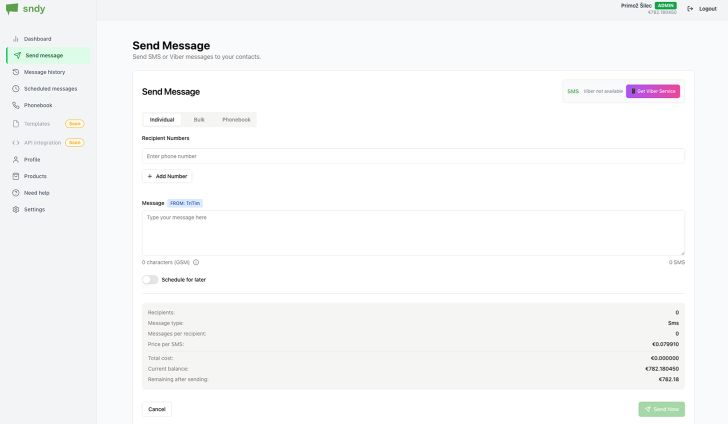Select the SMS message type

click(573, 91)
